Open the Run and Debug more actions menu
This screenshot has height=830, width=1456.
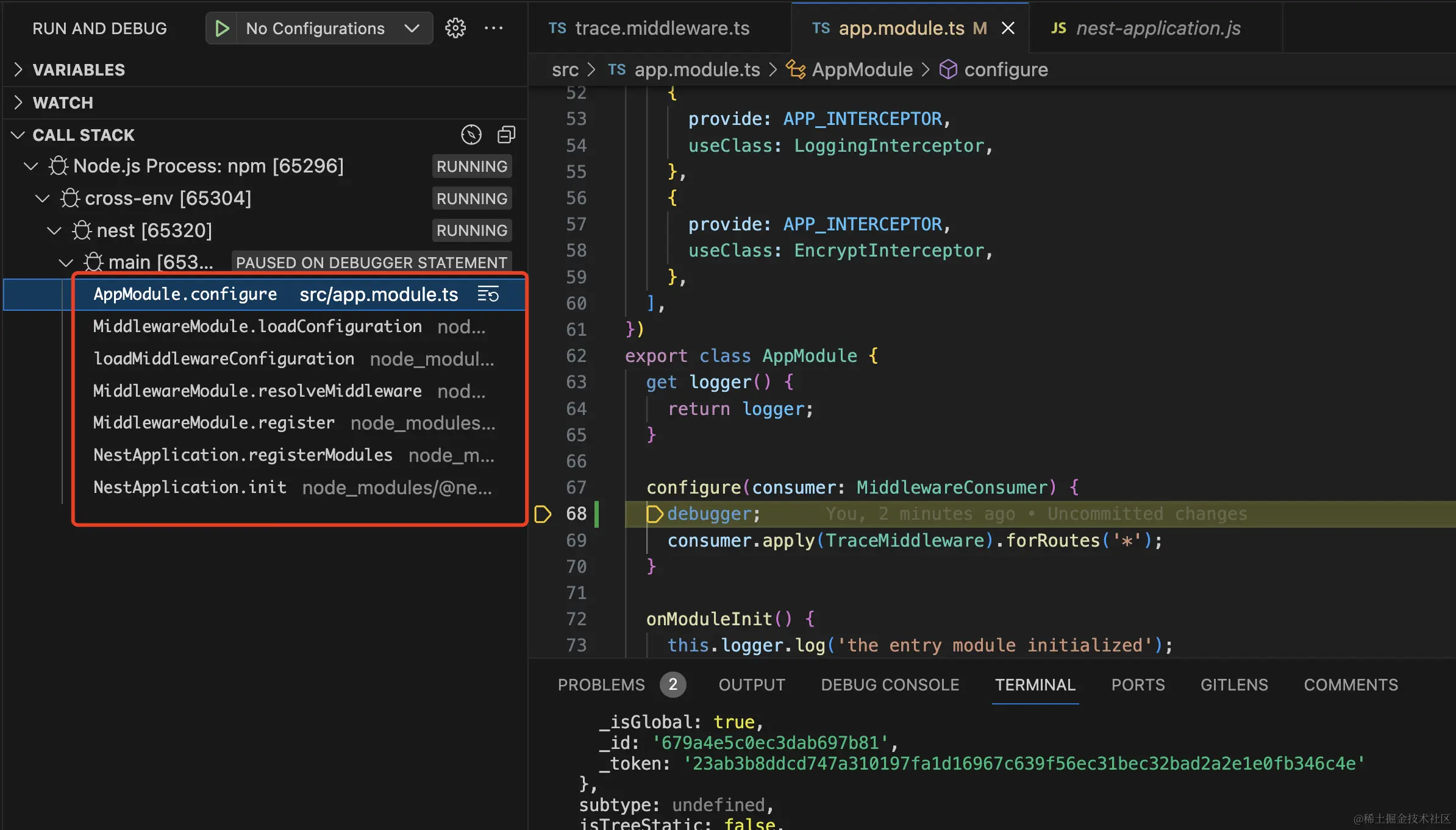493,29
